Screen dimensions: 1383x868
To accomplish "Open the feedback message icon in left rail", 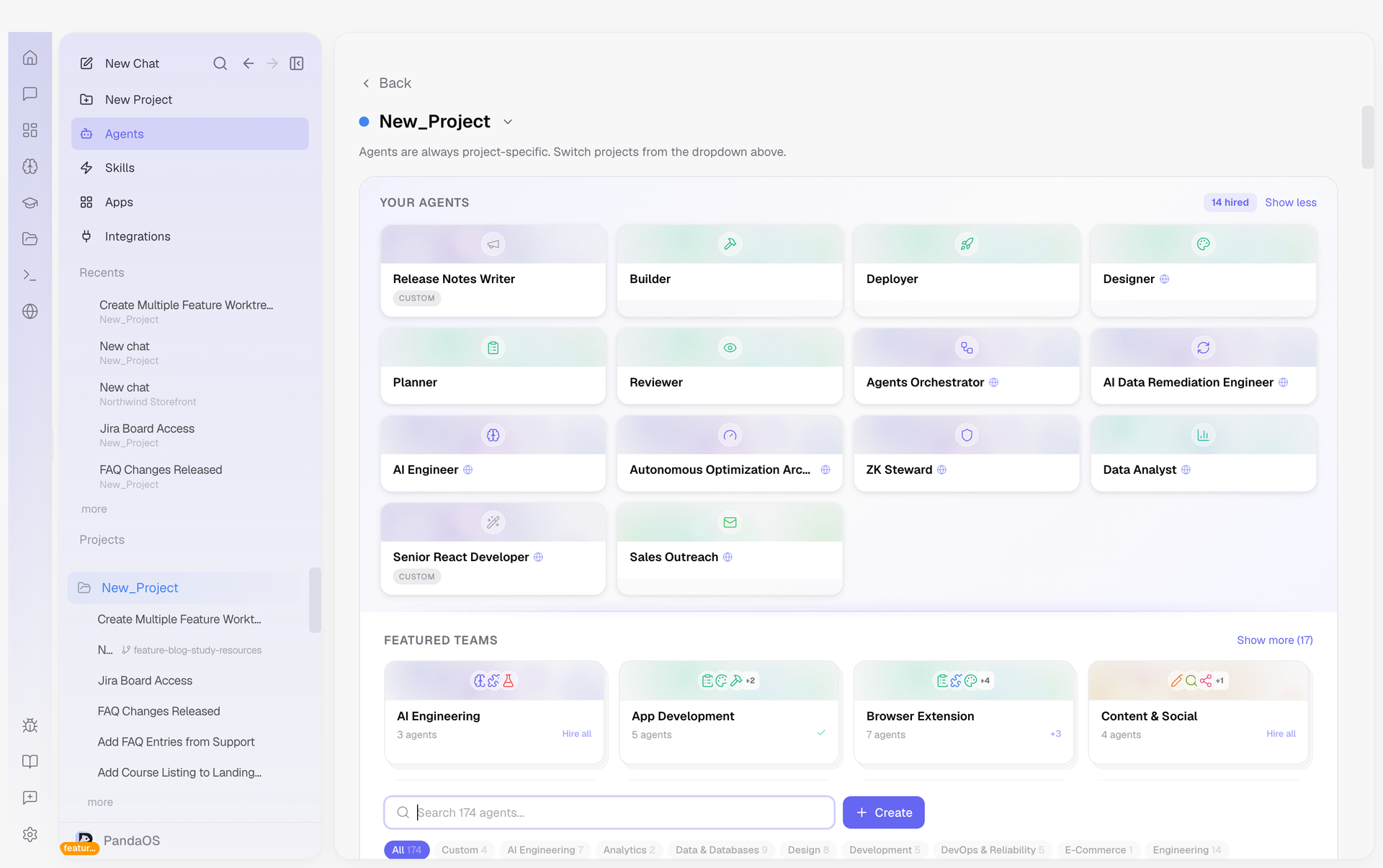I will click(x=30, y=797).
